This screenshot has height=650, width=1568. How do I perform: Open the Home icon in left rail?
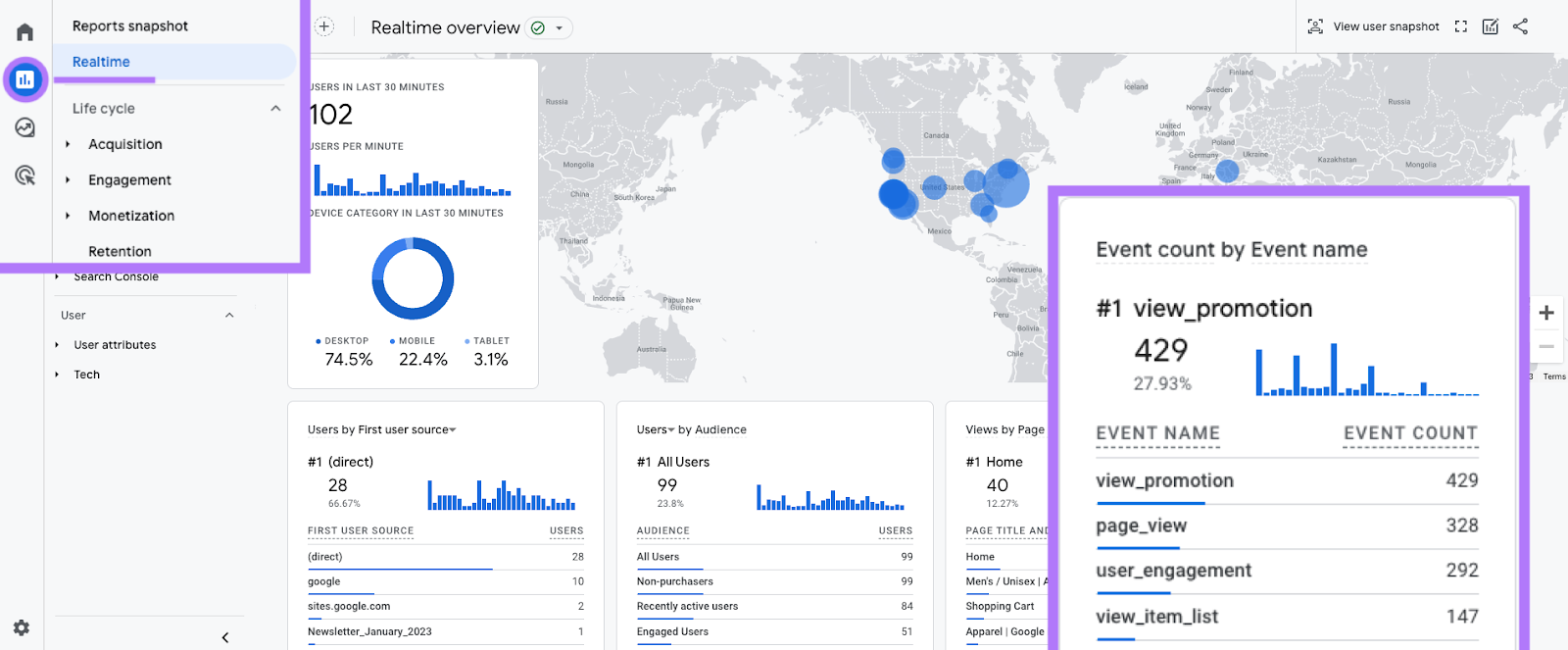coord(25,32)
